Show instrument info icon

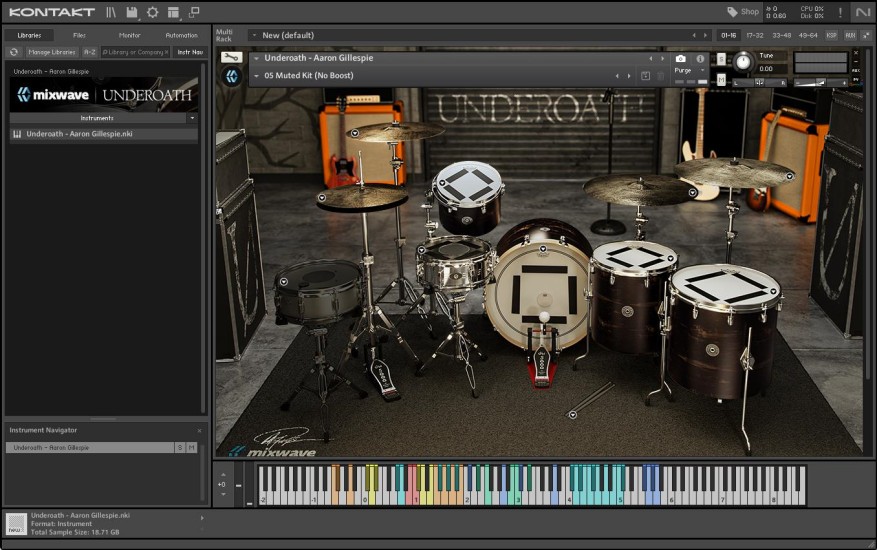(x=700, y=59)
